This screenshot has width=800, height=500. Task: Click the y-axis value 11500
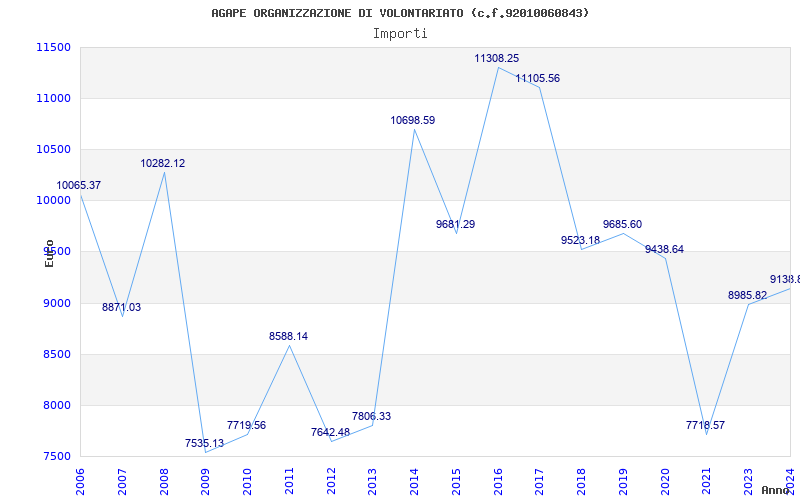(x=54, y=47)
